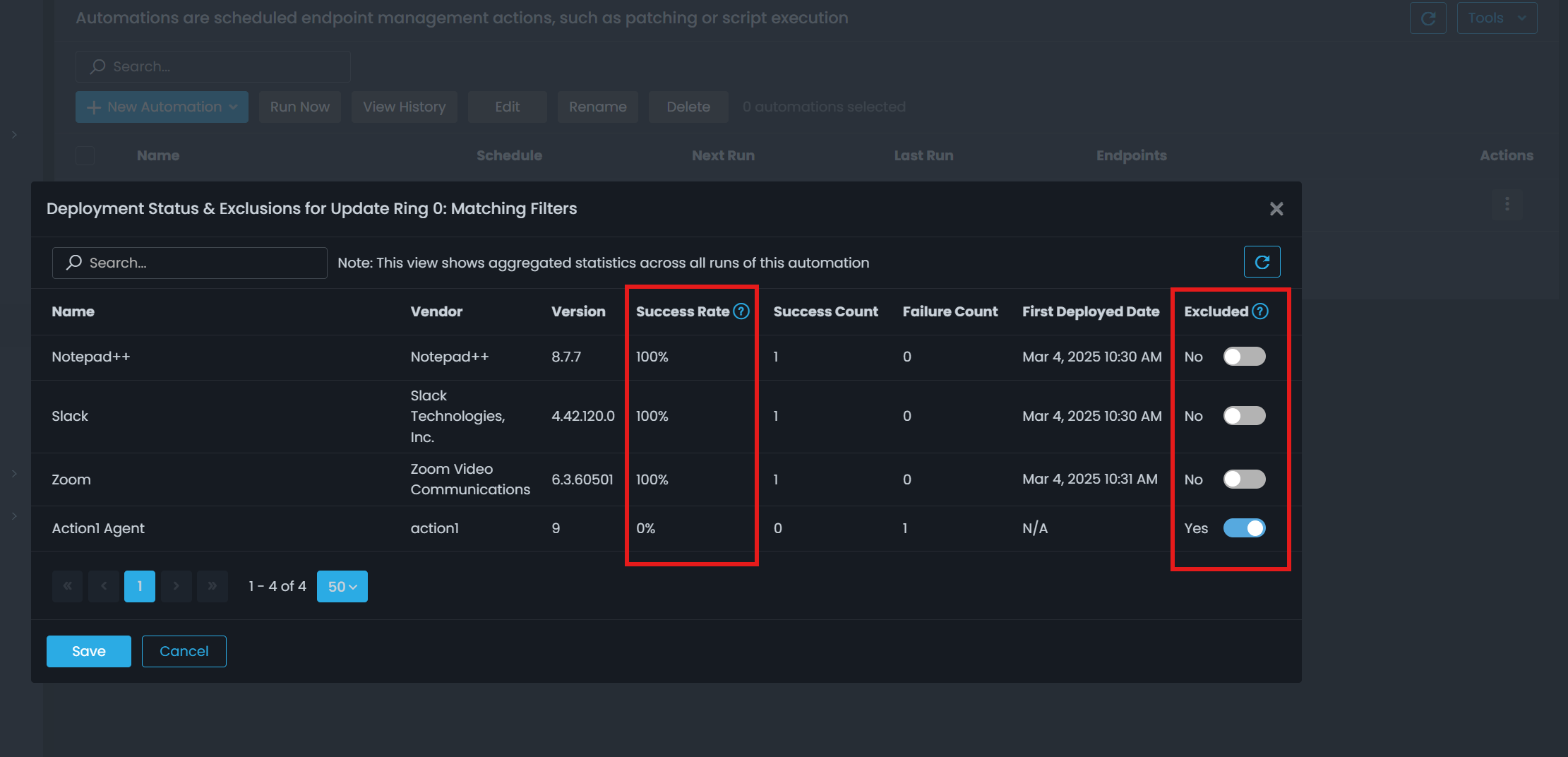
Task: Disable the exclusion toggle for Action1 Agent
Action: [1244, 528]
